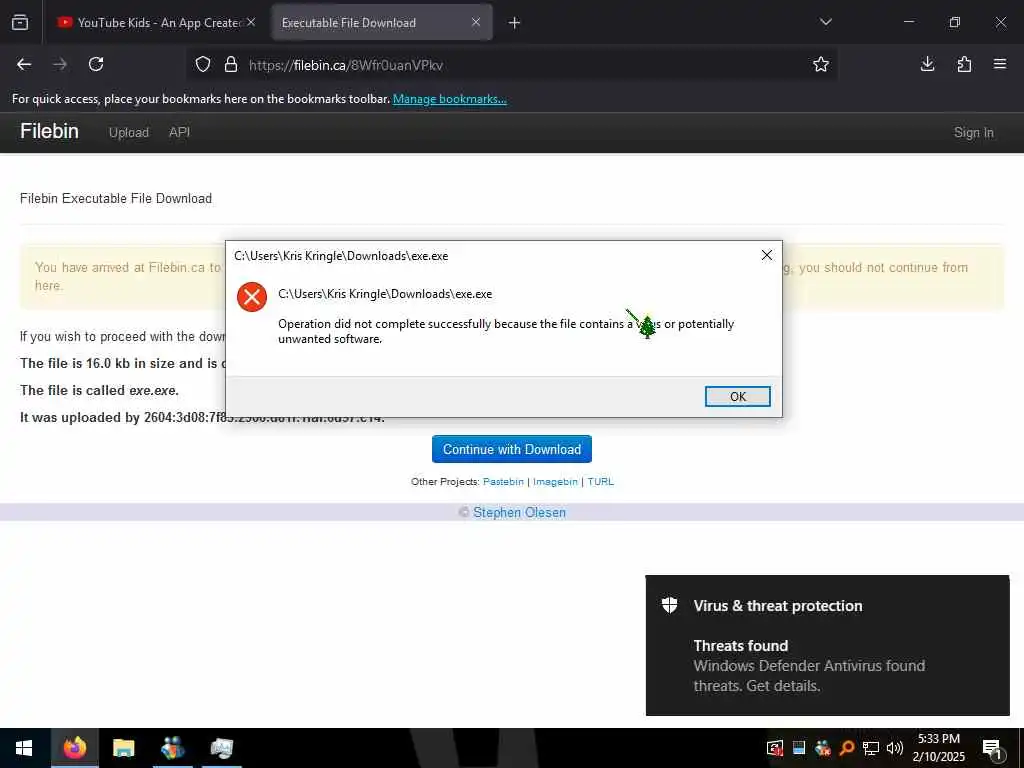The width and height of the screenshot is (1024, 768).
Task: Close the YouTube Kids tab
Action: tap(251, 22)
